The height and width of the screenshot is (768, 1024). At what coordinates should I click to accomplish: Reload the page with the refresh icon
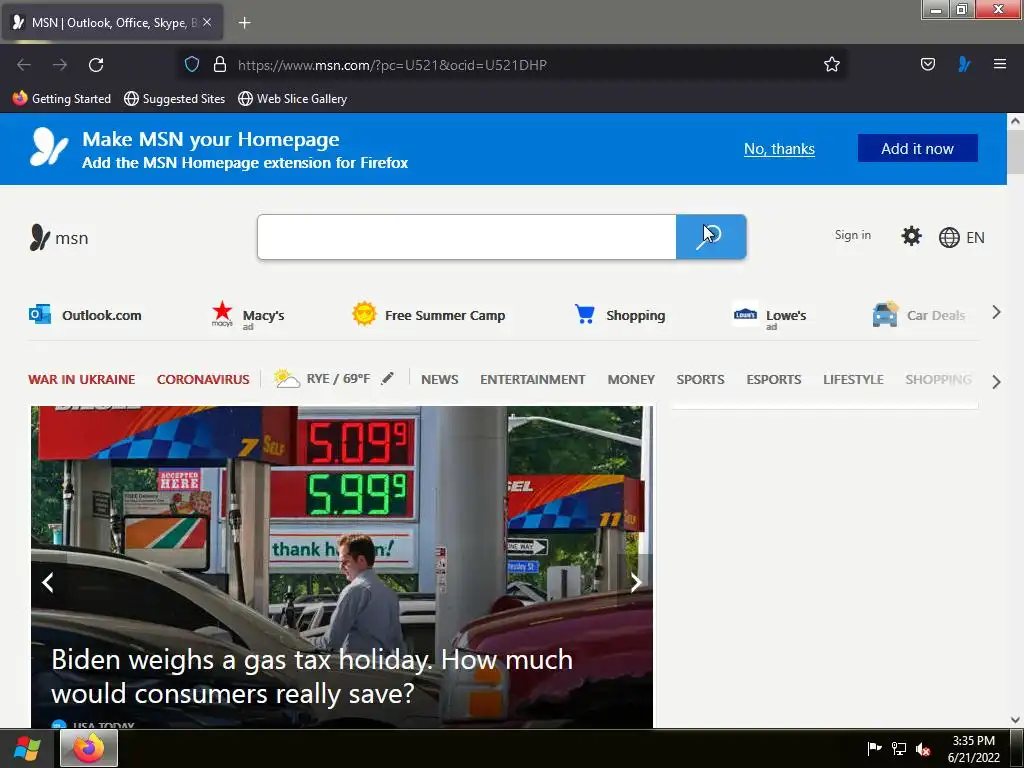click(96, 65)
